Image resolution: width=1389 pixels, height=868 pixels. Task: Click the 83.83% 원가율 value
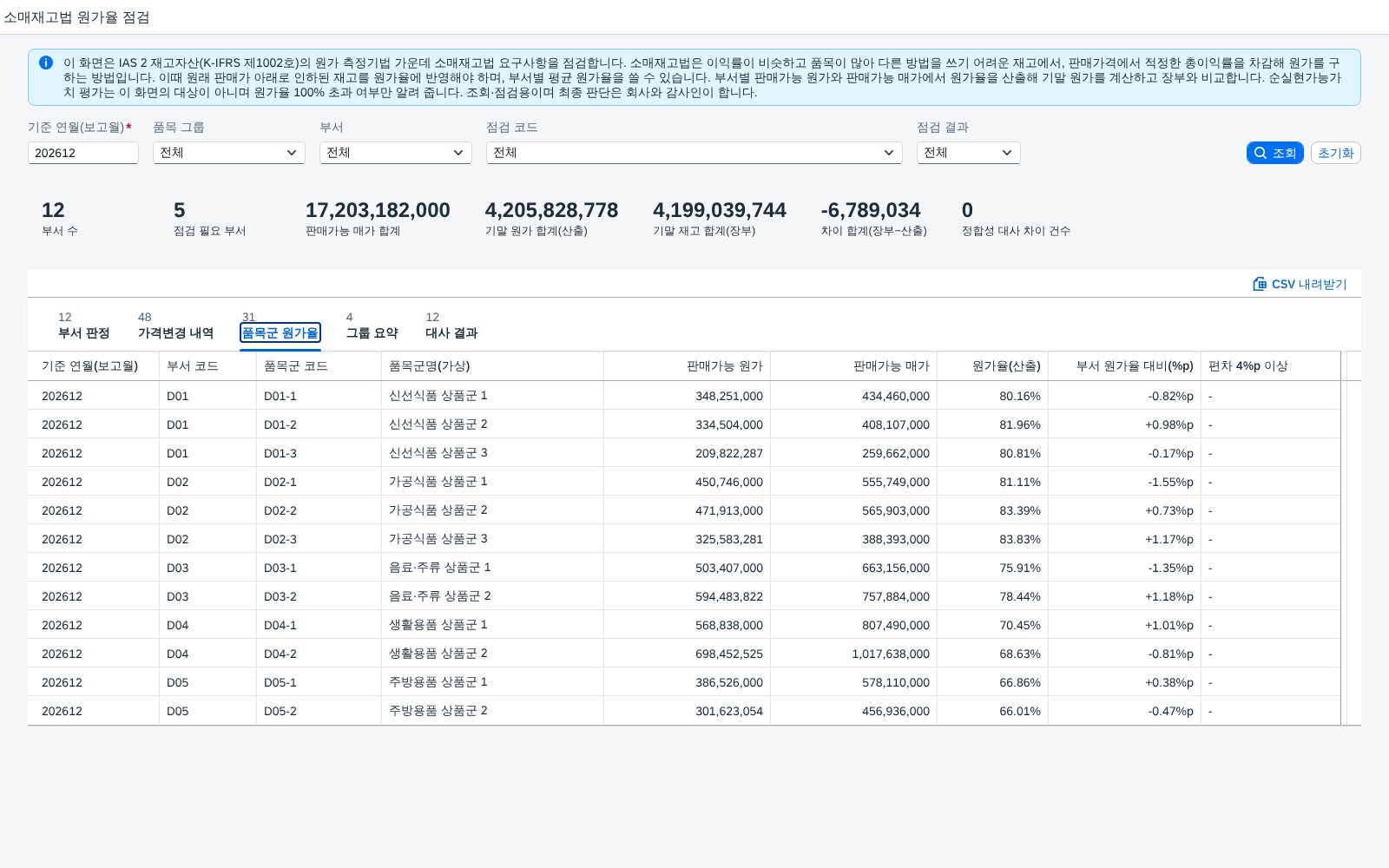1020,539
